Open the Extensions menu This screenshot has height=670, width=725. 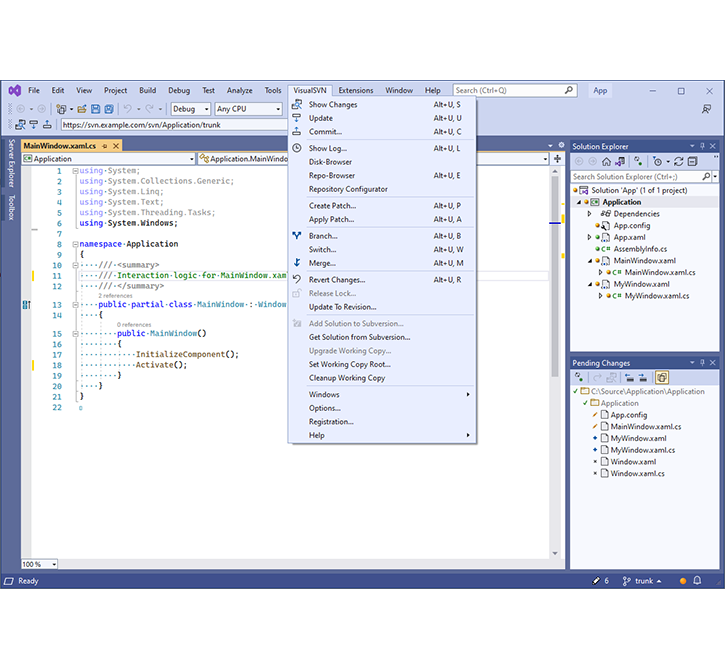[356, 91]
